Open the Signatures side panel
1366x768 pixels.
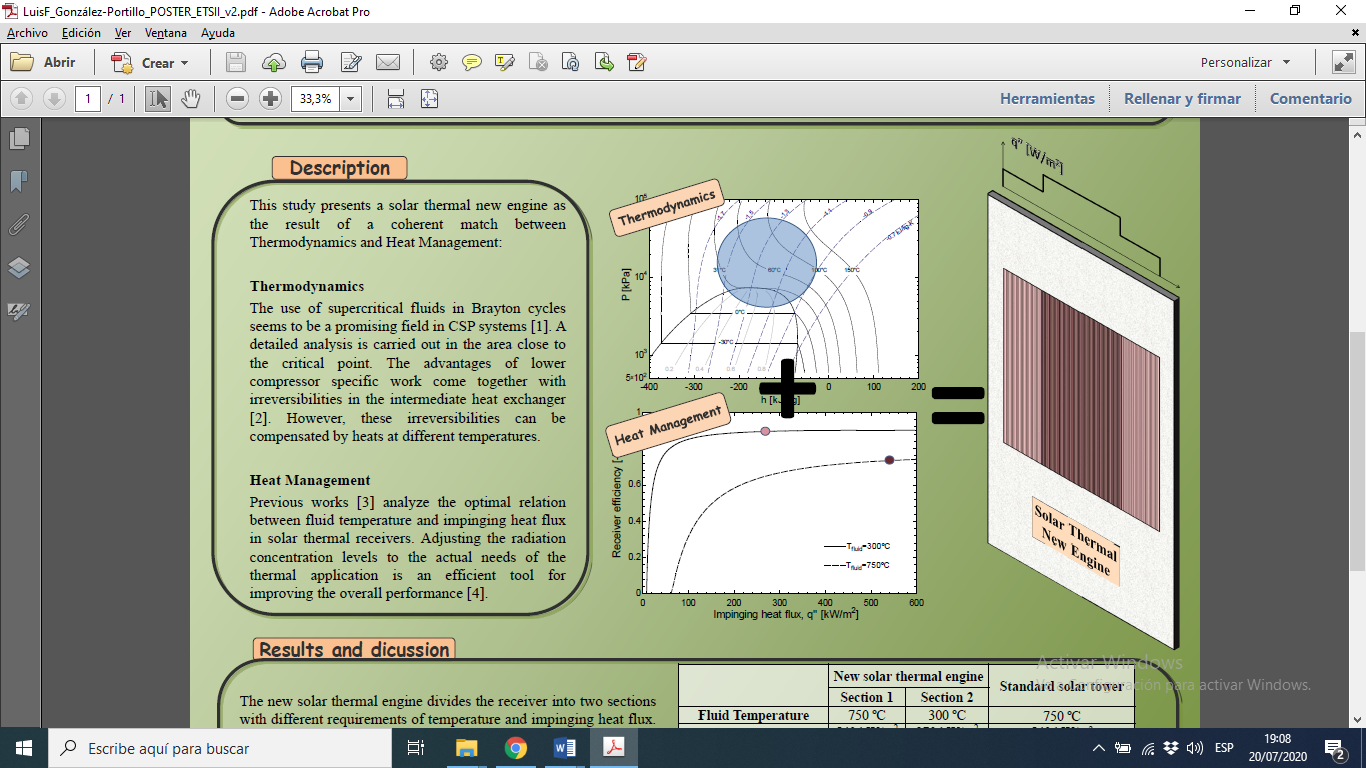pos(19,311)
